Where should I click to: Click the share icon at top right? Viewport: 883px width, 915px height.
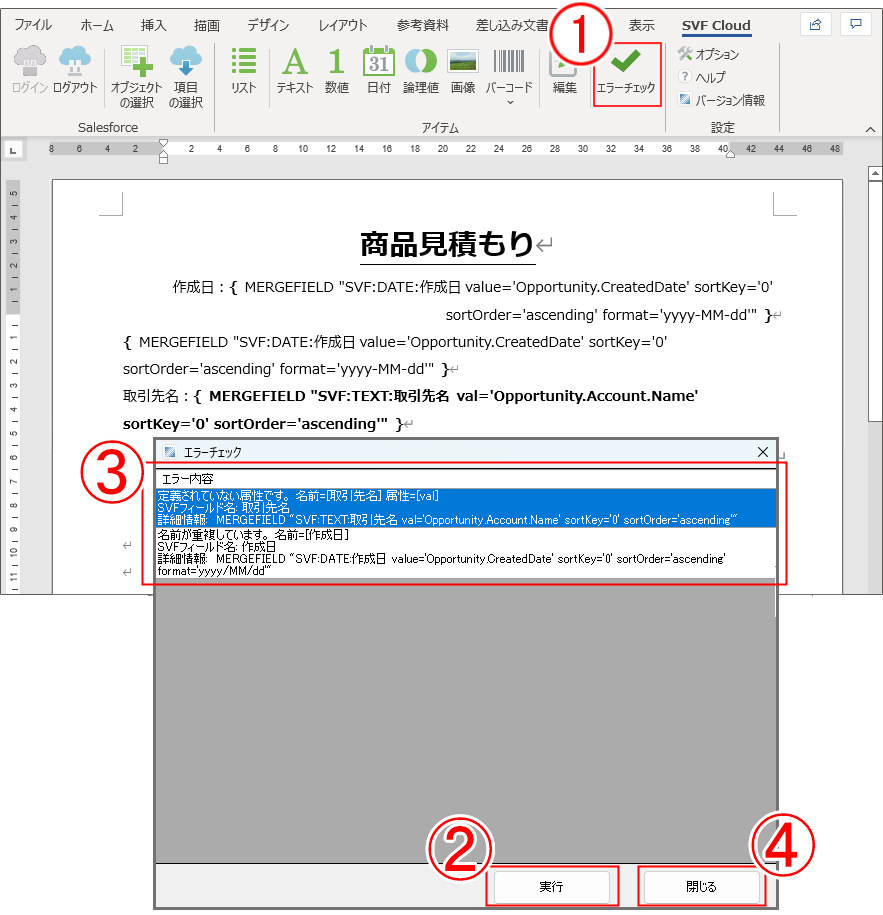[x=815, y=25]
